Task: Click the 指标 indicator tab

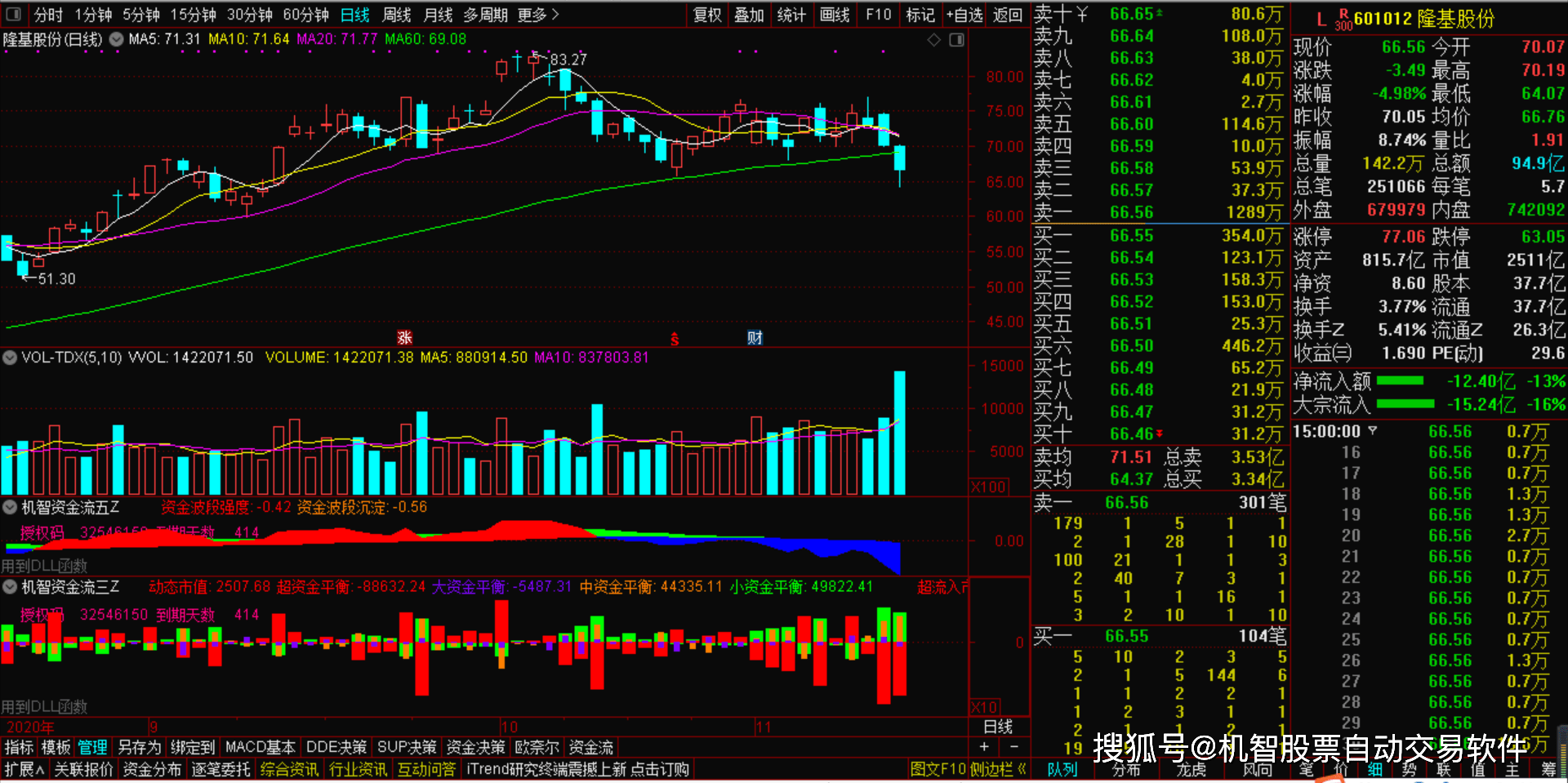Action: (x=19, y=747)
